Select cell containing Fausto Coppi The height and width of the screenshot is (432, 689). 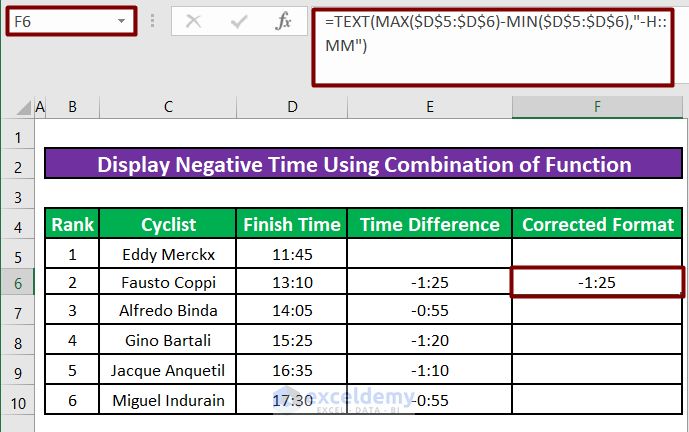pyautogui.click(x=168, y=283)
